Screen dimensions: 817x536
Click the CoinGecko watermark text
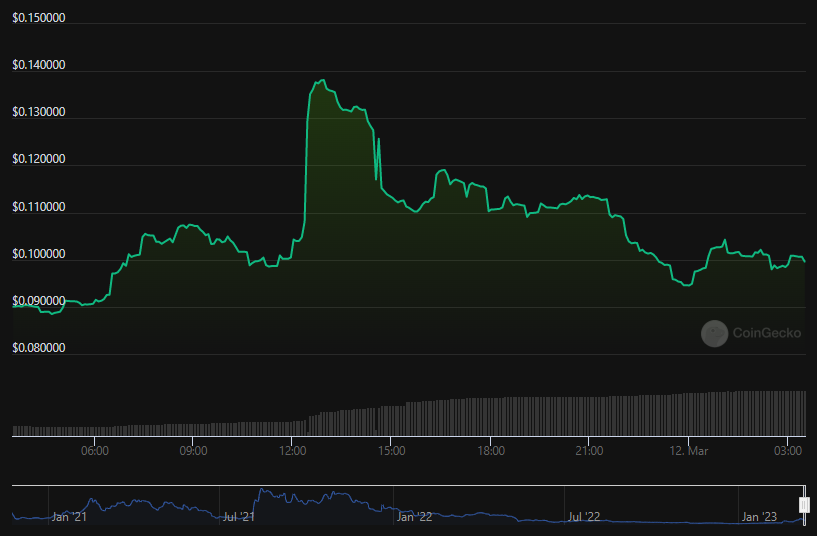click(x=767, y=334)
